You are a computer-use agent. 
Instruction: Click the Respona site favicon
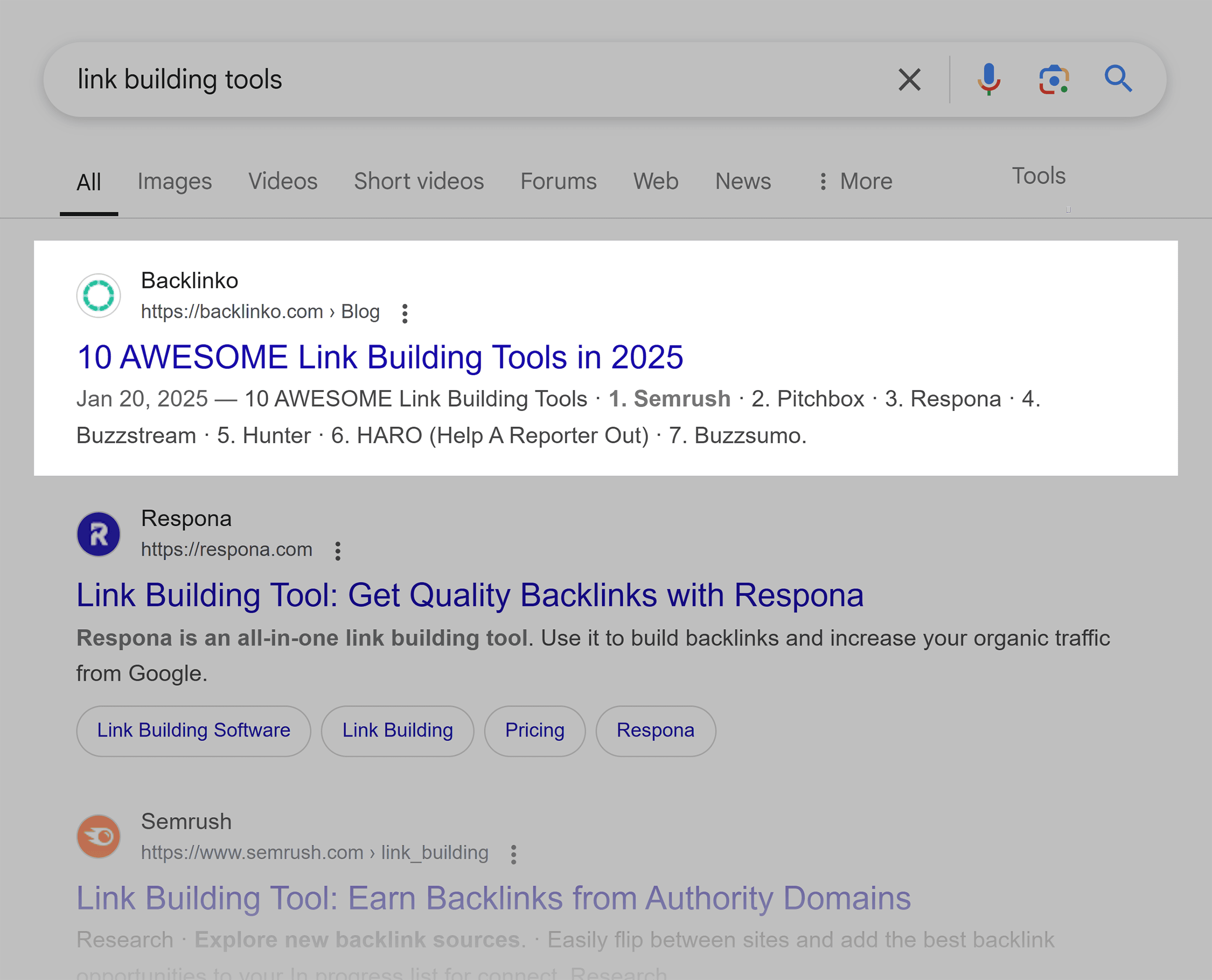coord(99,534)
